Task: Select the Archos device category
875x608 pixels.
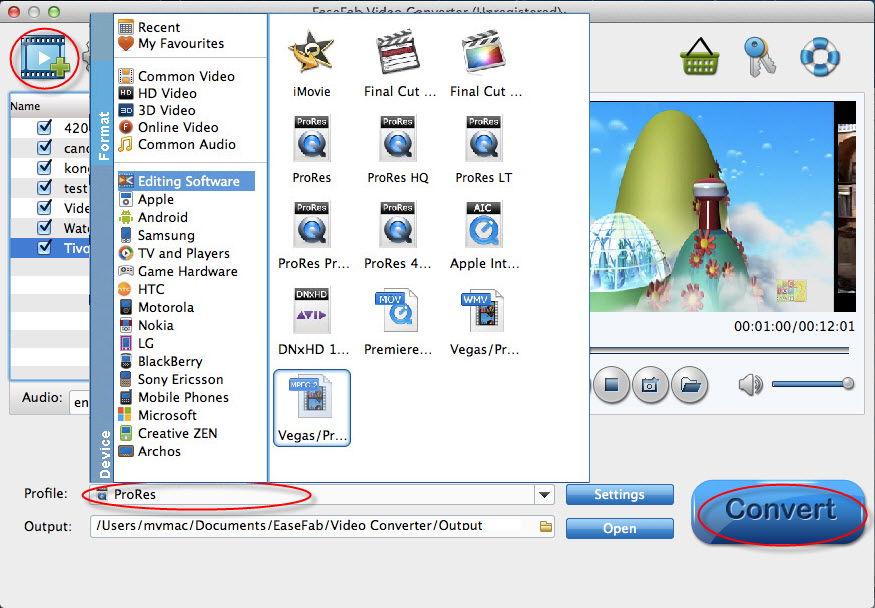Action: [x=150, y=451]
